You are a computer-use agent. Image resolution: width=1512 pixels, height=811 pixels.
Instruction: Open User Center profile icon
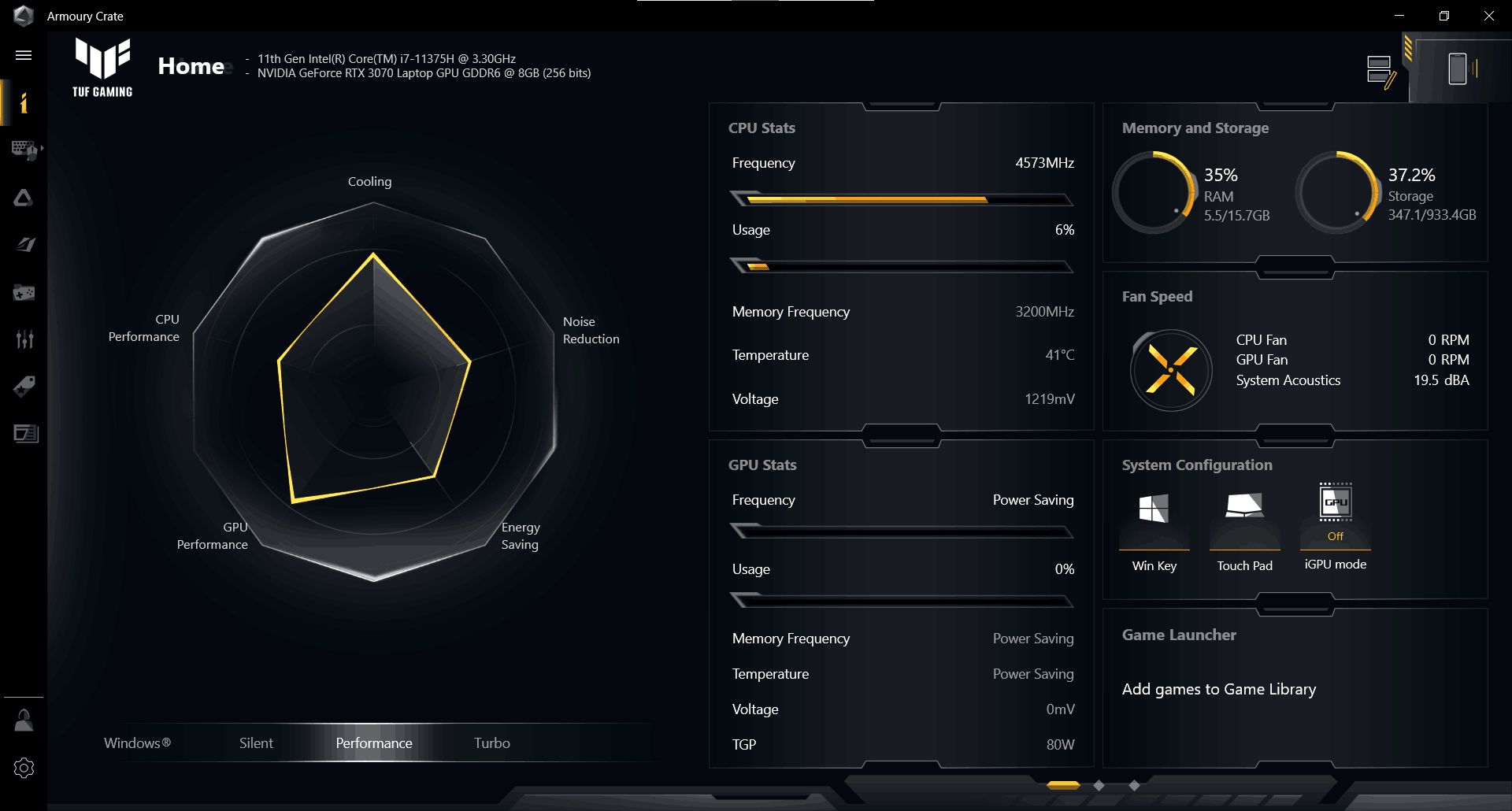point(24,720)
